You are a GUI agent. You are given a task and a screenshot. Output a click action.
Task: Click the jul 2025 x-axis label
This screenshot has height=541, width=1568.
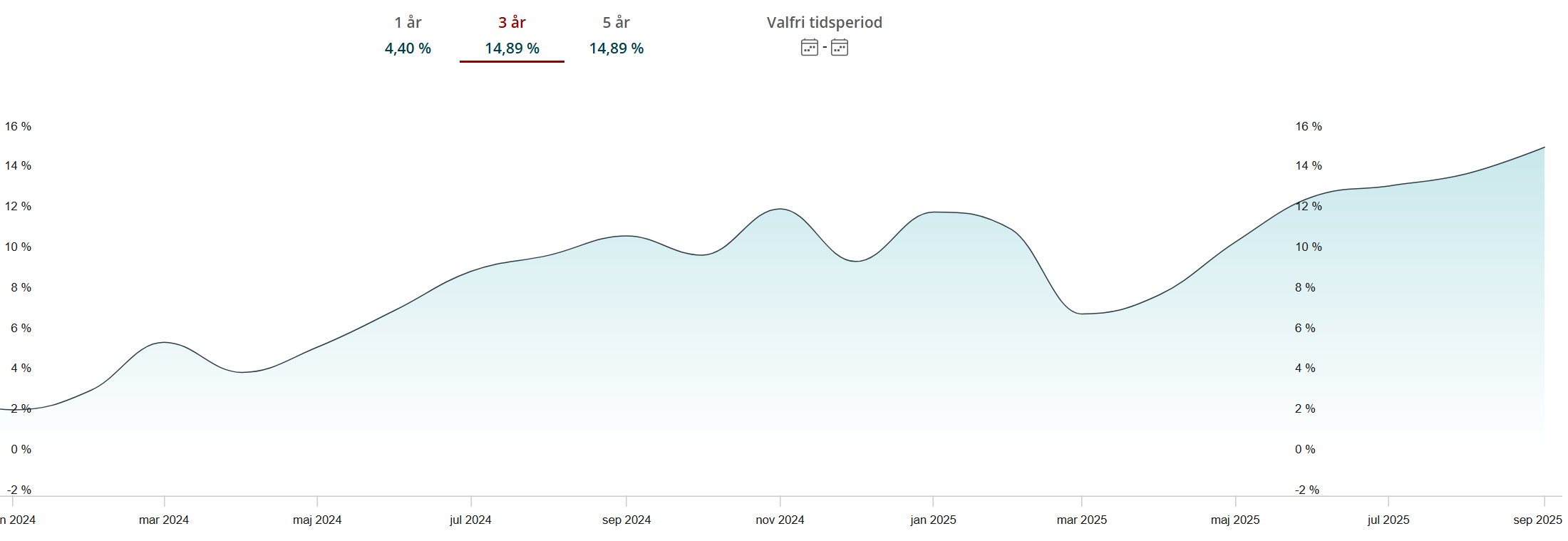tap(1388, 520)
